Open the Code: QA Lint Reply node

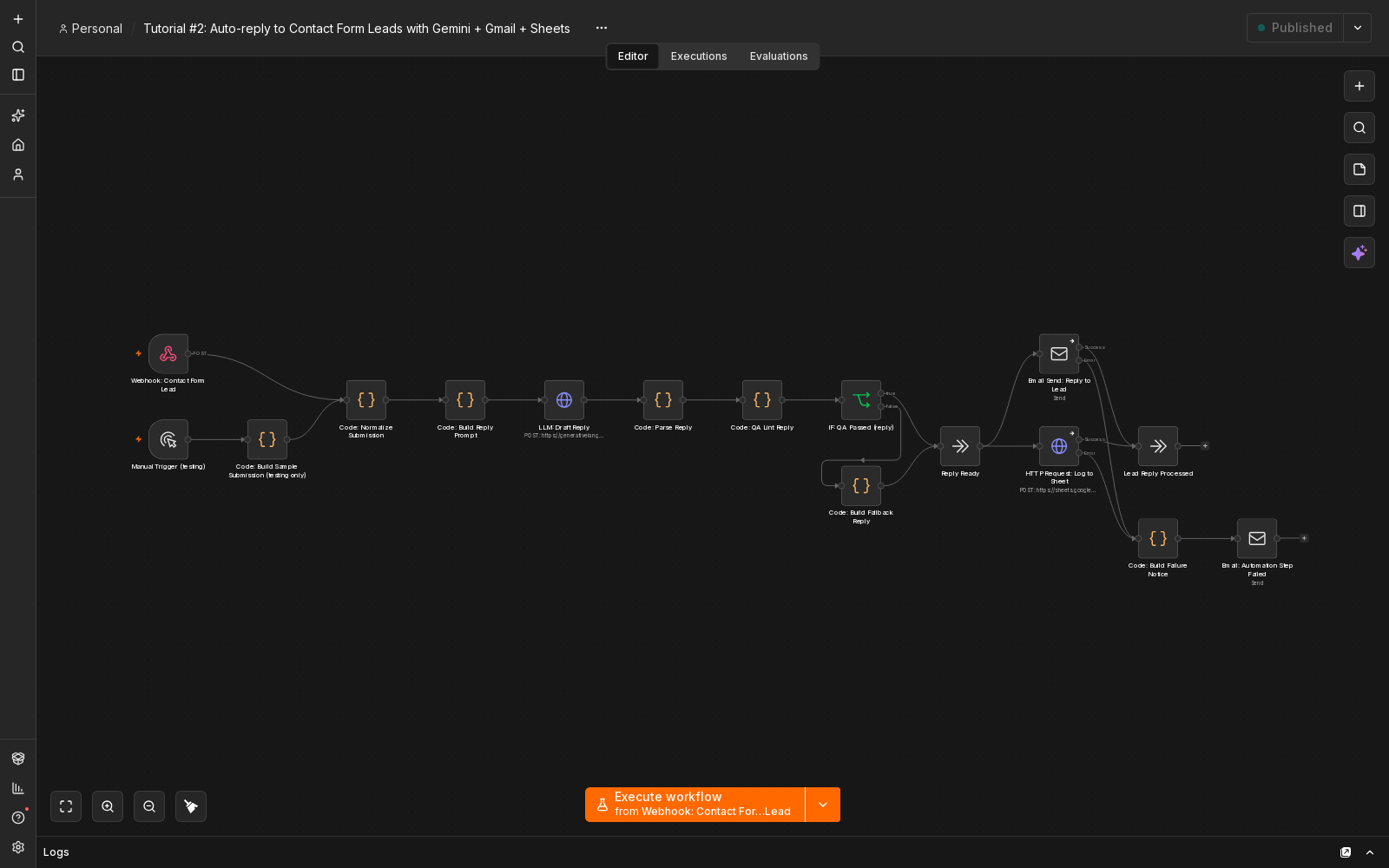click(x=762, y=400)
